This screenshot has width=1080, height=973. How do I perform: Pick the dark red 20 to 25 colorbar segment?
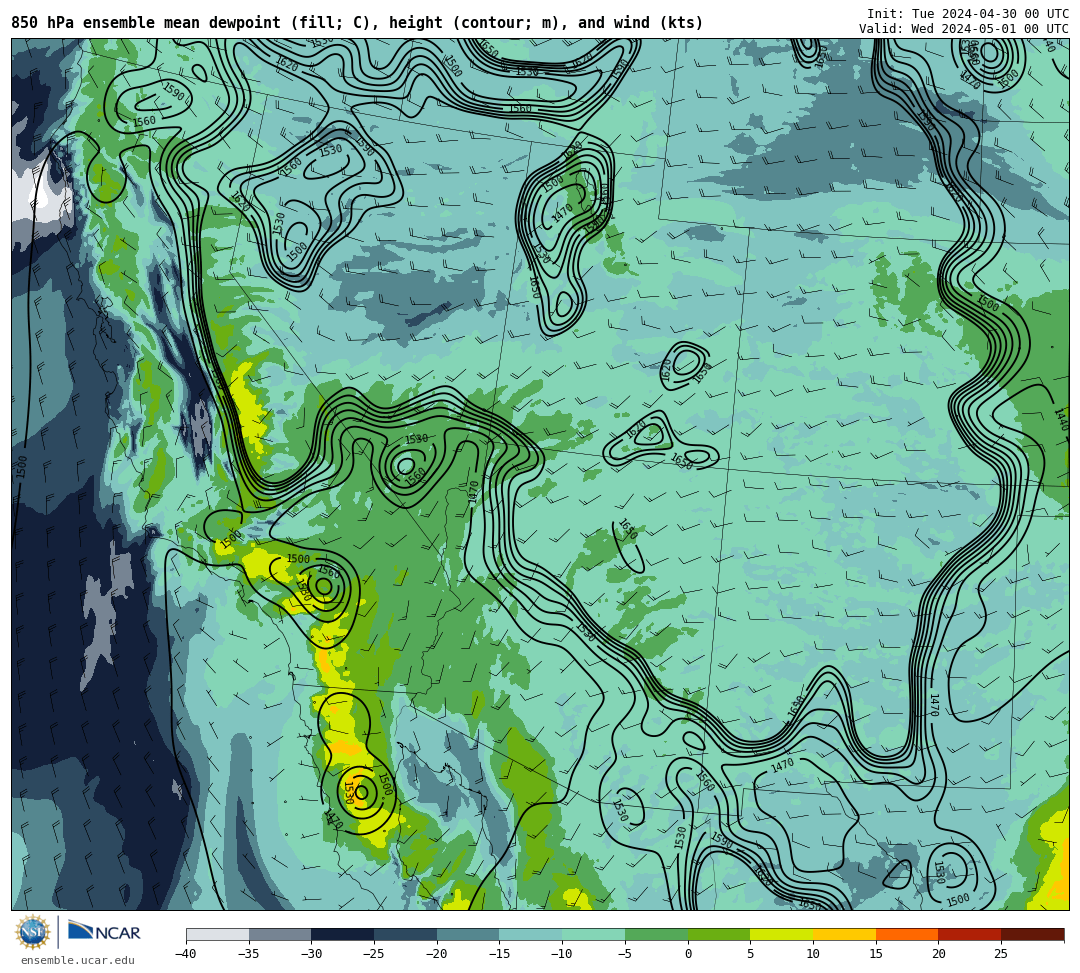[970, 934]
